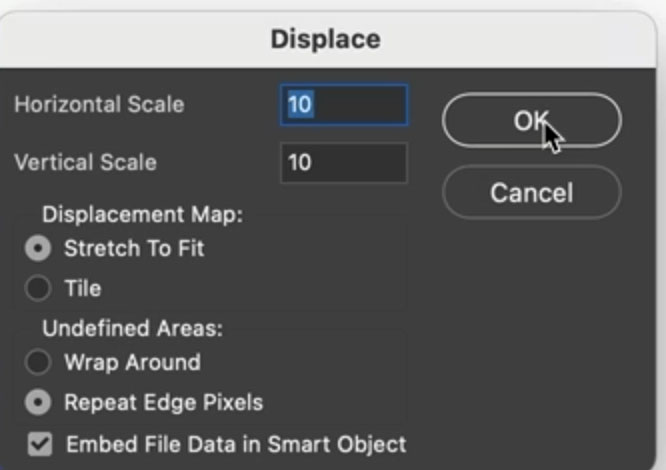Click the "Stretch To Fit" option text

tap(136, 248)
